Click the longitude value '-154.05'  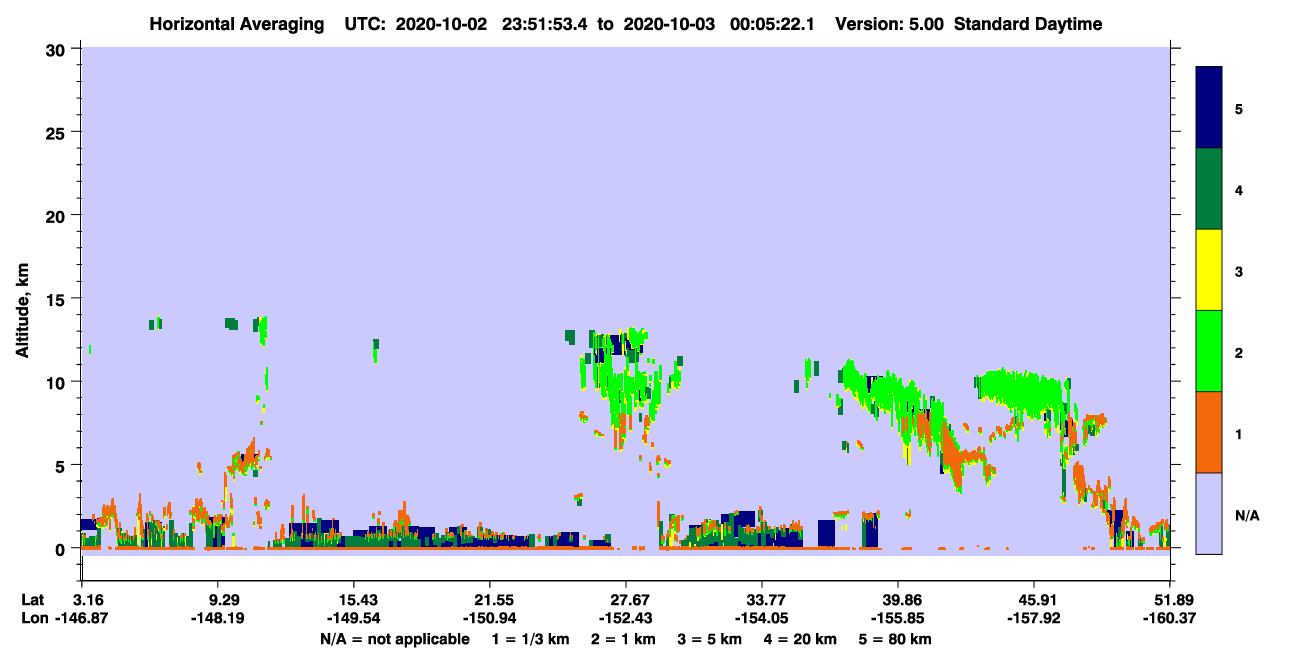pyautogui.click(x=762, y=618)
